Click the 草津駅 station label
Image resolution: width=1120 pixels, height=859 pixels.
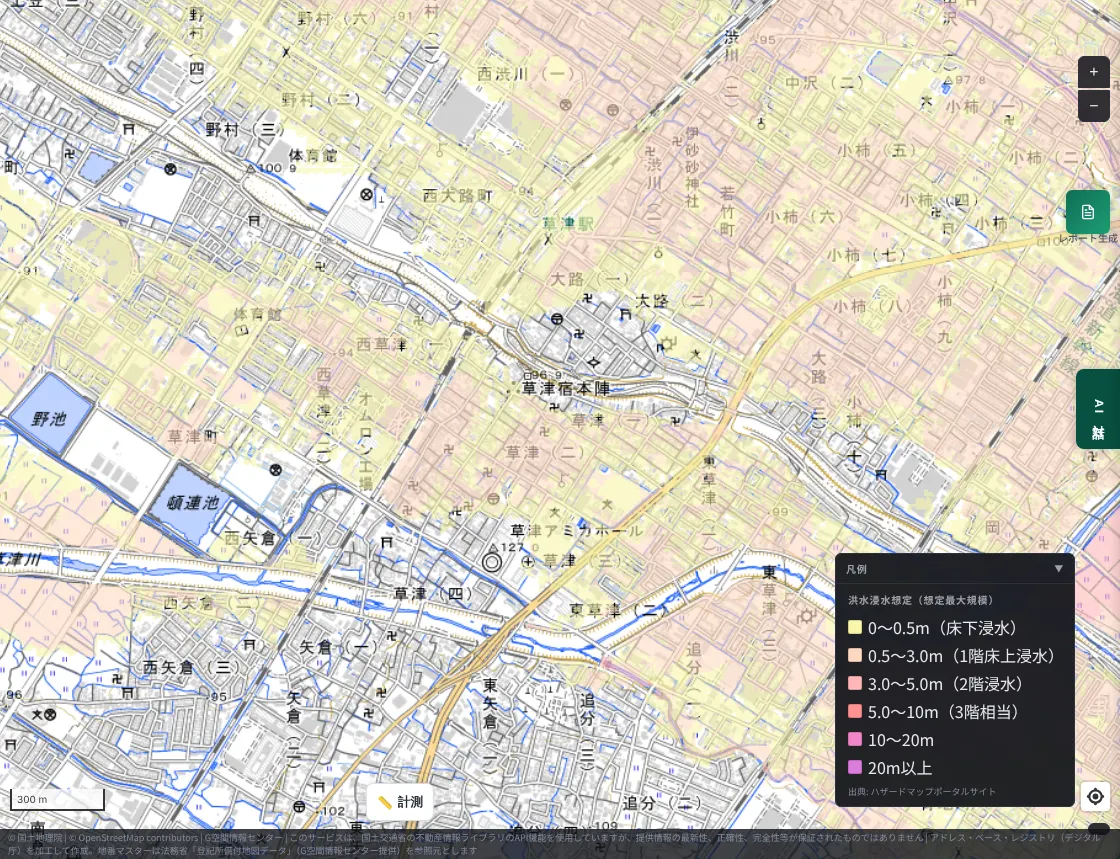[x=568, y=223]
